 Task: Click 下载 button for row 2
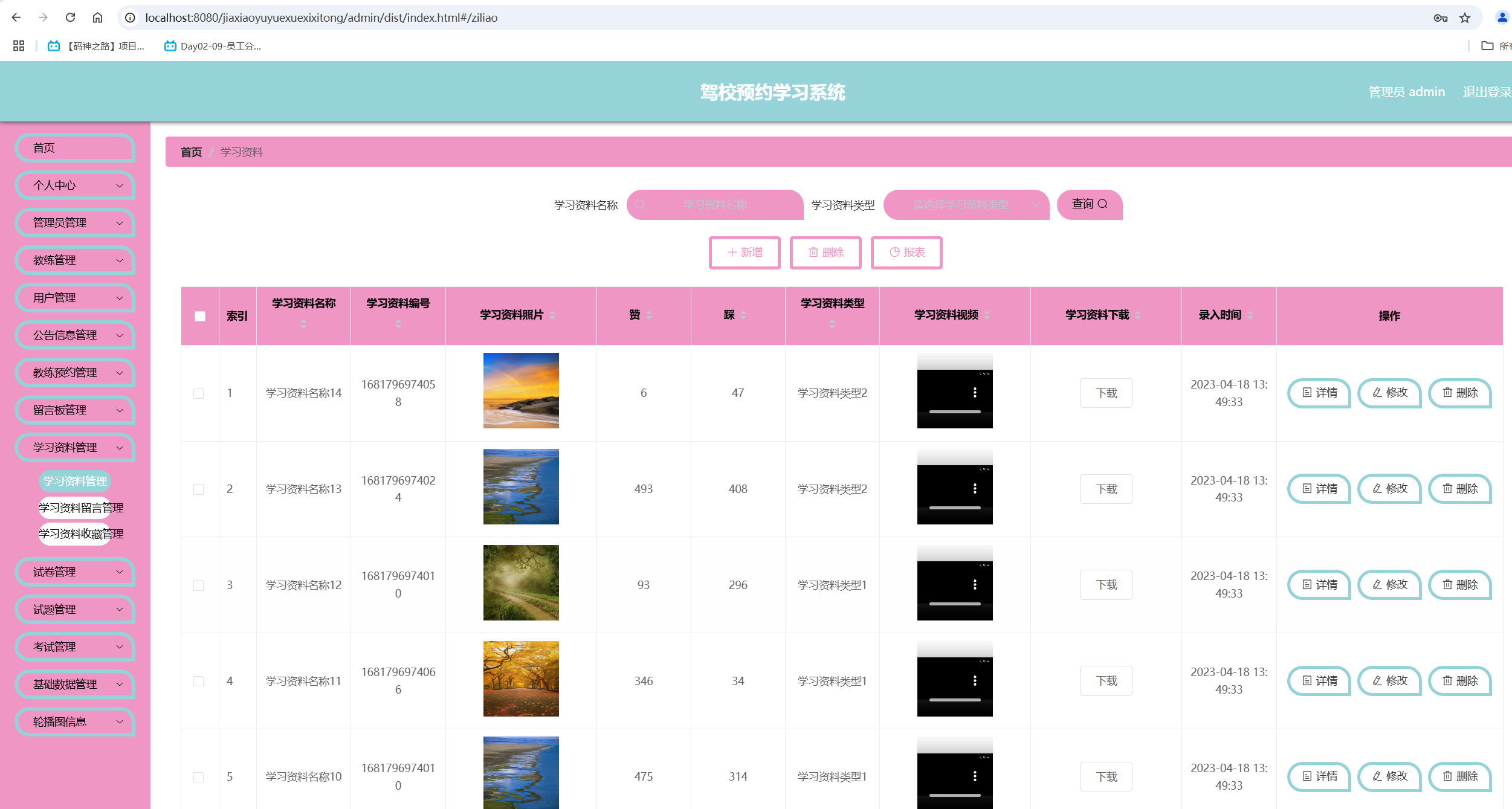click(1106, 489)
